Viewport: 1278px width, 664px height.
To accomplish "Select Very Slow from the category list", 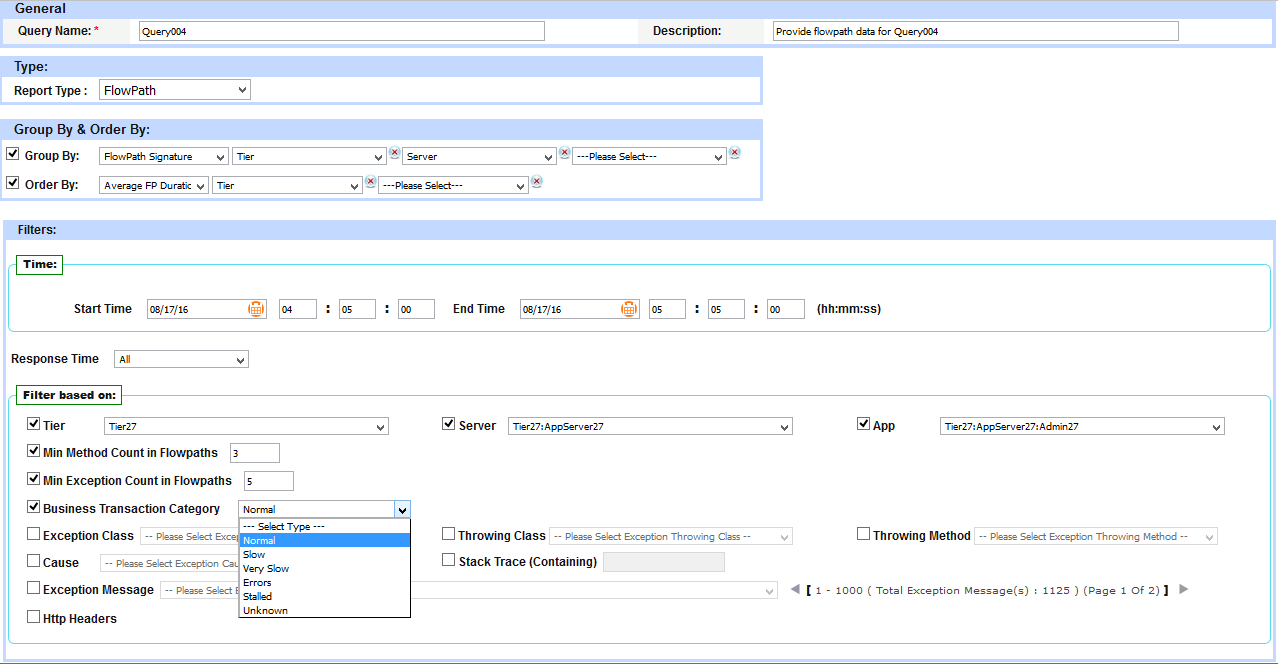I will (324, 568).
